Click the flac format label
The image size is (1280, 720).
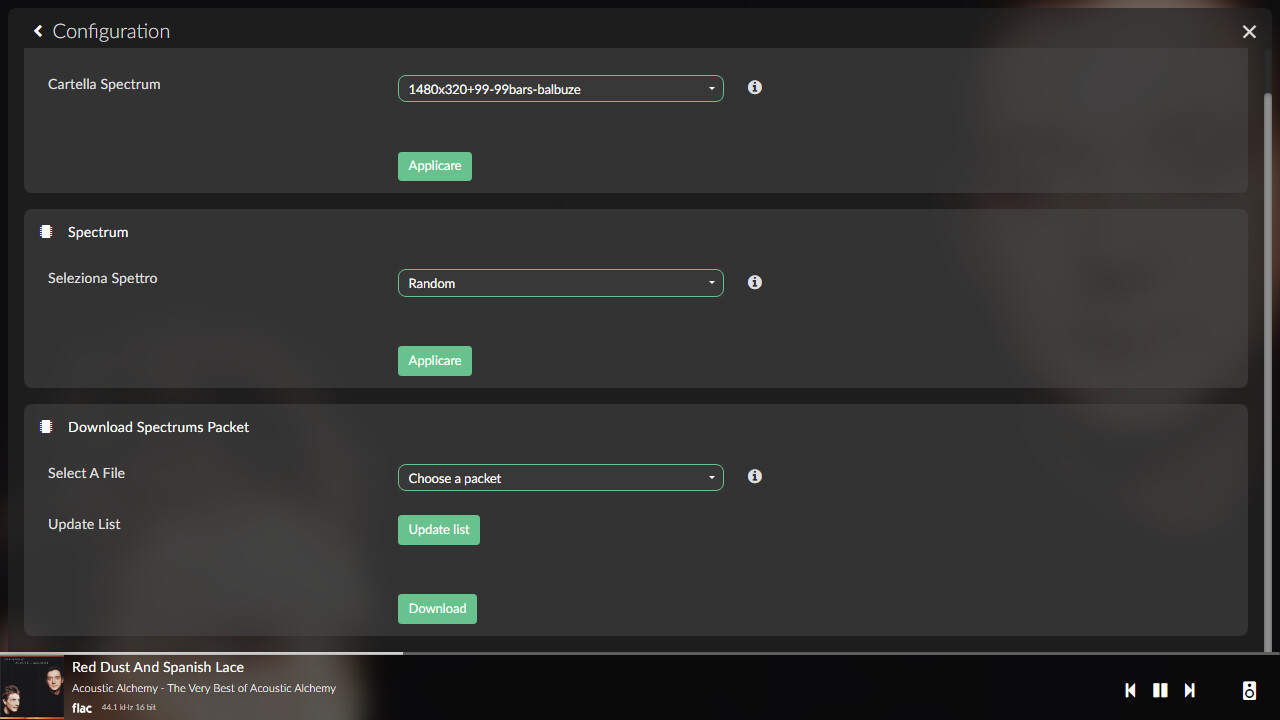click(x=82, y=708)
